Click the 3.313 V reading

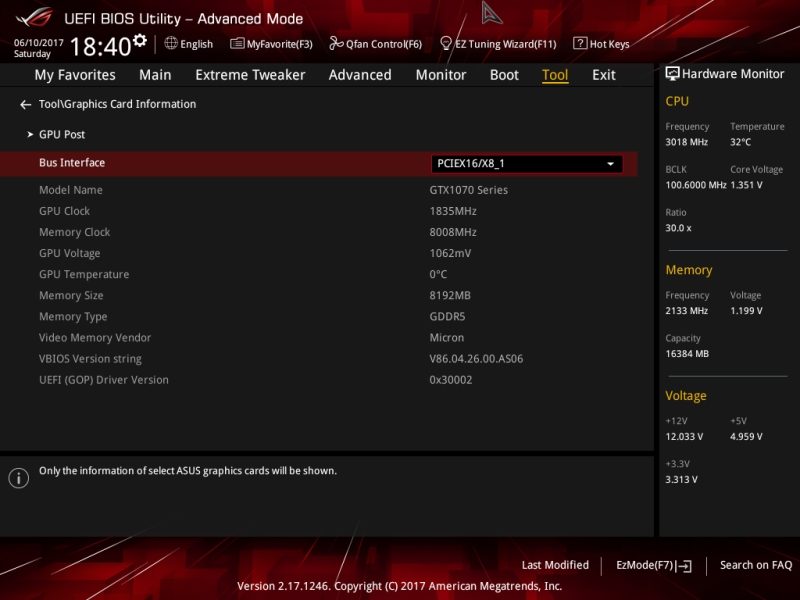click(681, 480)
